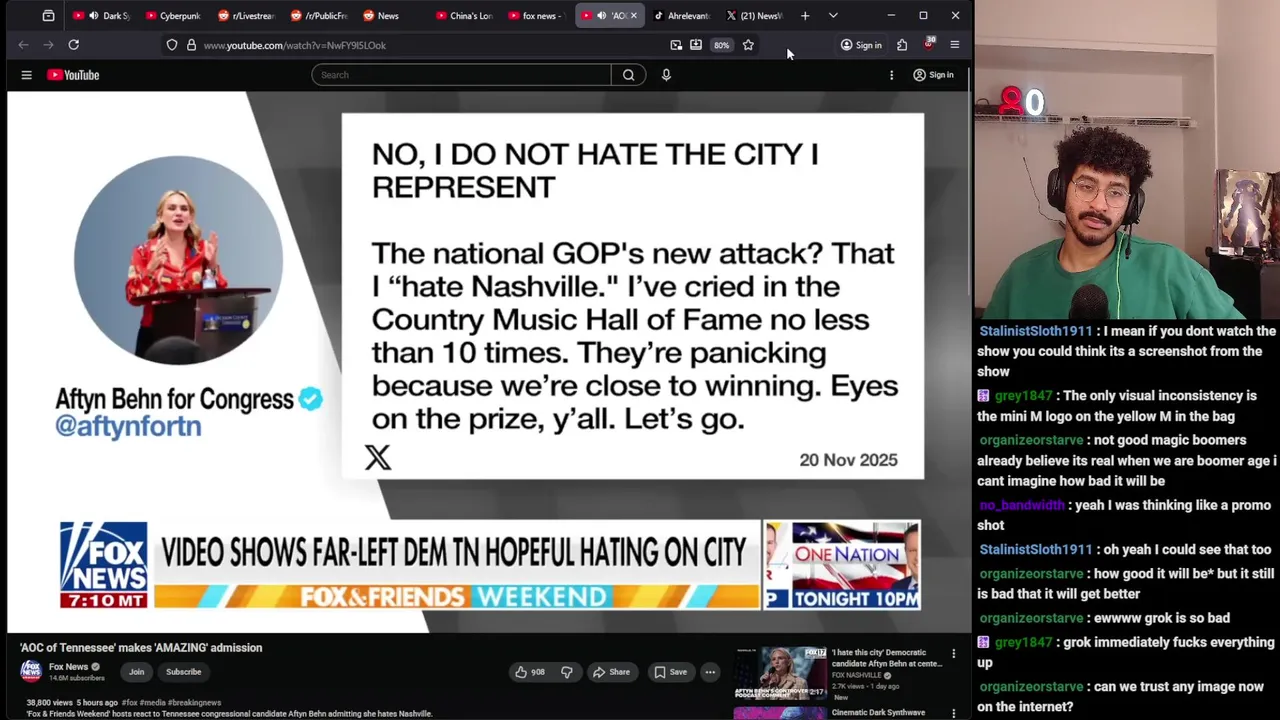Click the YouTube search magnifier button
Image resolution: width=1280 pixels, height=720 pixels.
(628, 75)
